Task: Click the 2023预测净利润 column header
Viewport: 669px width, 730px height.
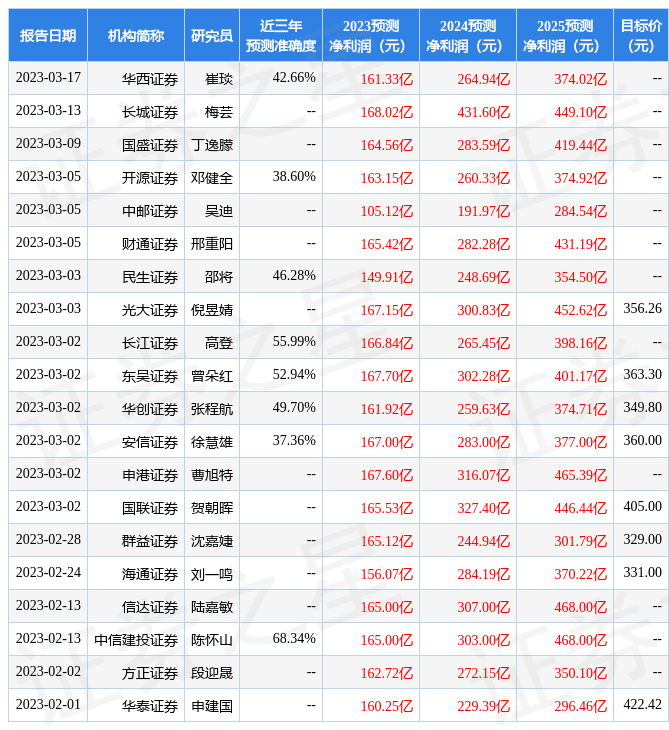Action: (x=370, y=36)
